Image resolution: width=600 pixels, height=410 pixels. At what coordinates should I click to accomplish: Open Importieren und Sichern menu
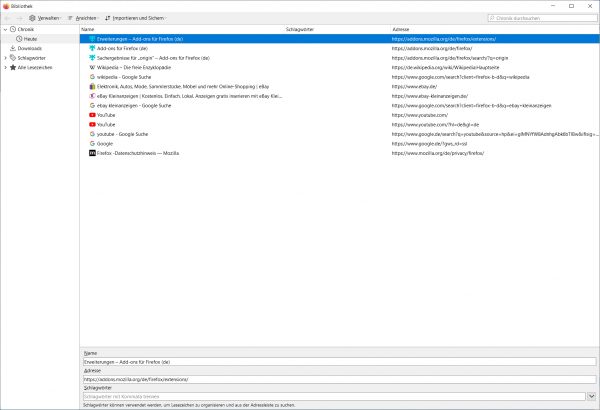(x=135, y=18)
